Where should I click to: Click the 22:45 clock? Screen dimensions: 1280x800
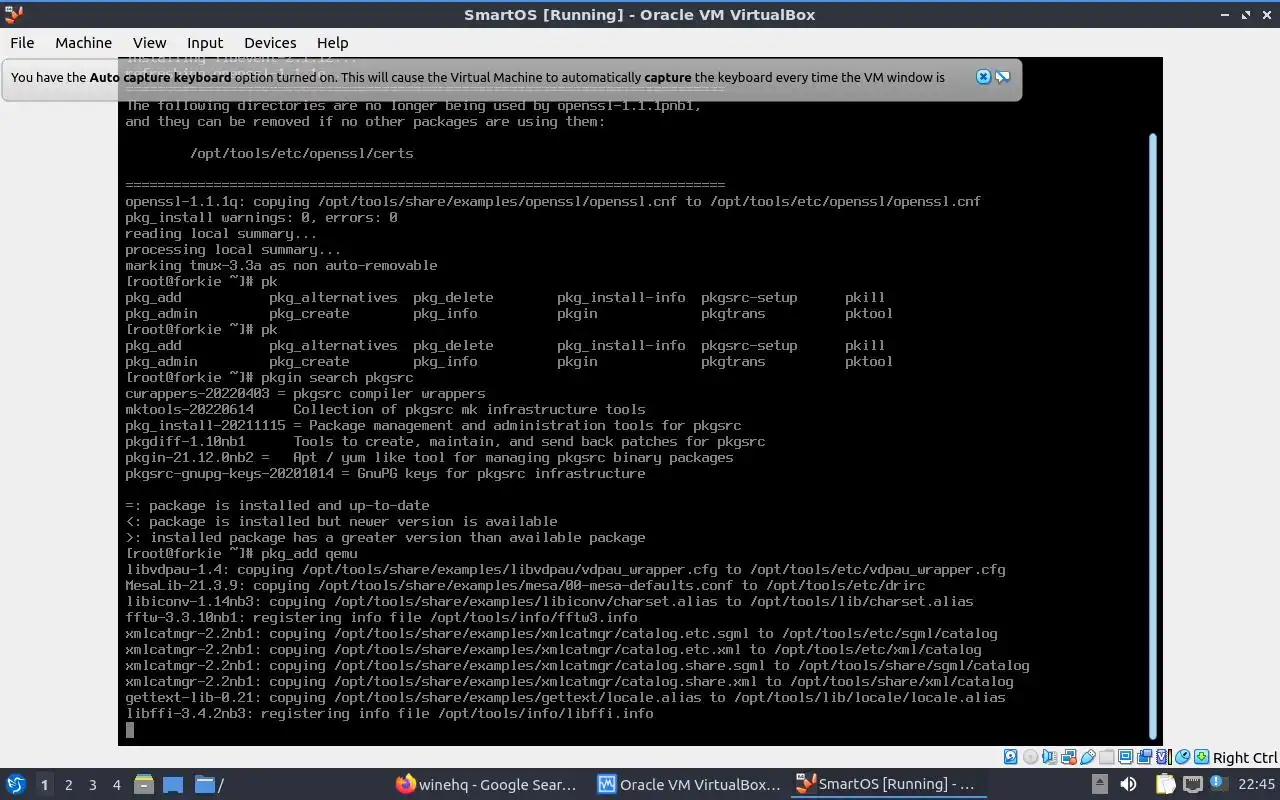[x=1257, y=784]
